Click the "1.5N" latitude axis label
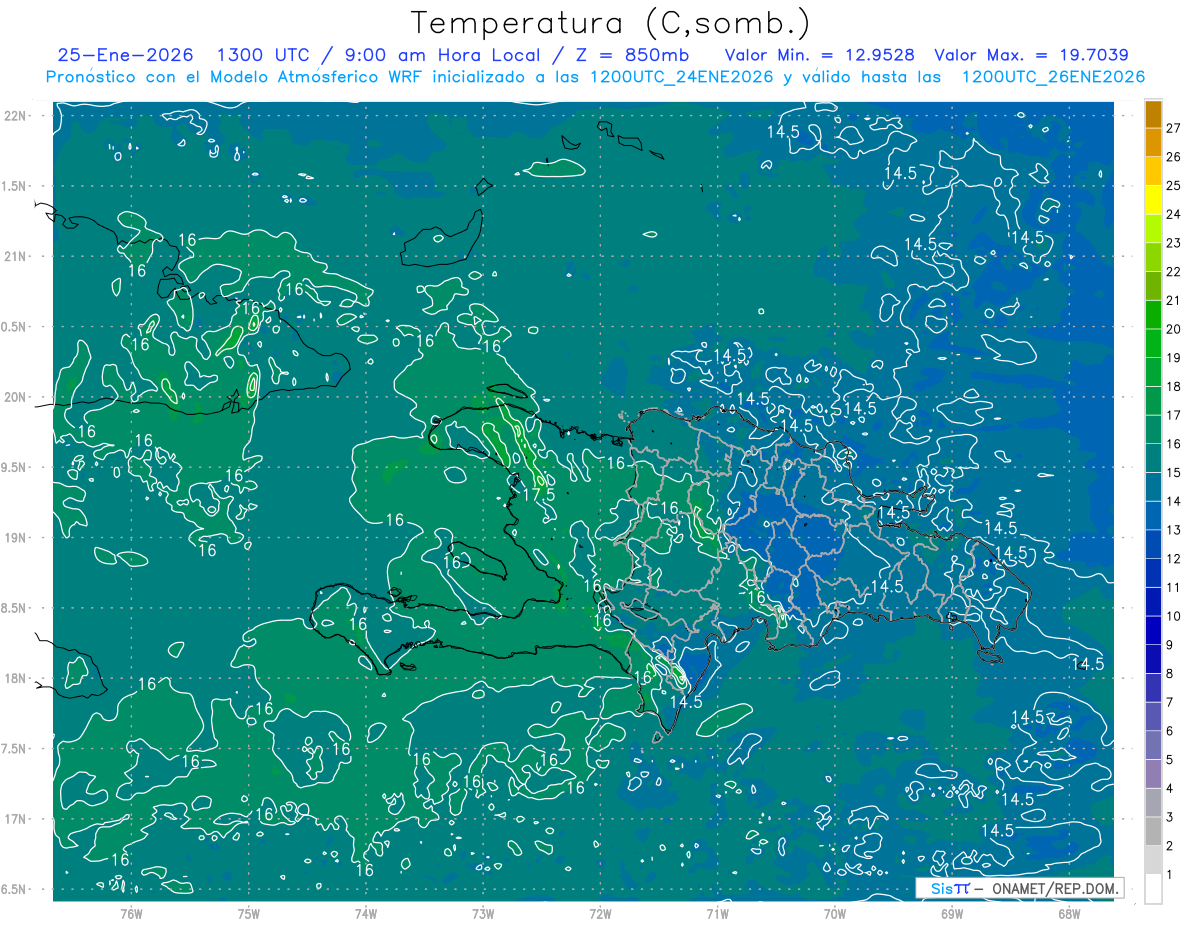 pyautogui.click(x=15, y=186)
